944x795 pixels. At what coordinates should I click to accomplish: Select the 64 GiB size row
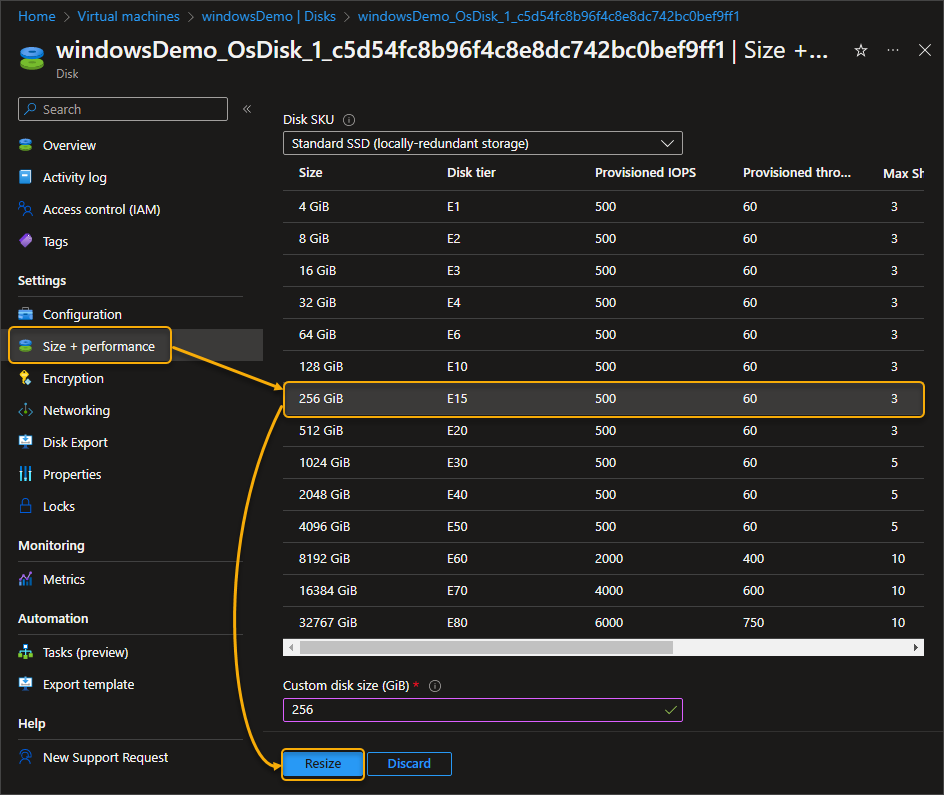tap(603, 334)
